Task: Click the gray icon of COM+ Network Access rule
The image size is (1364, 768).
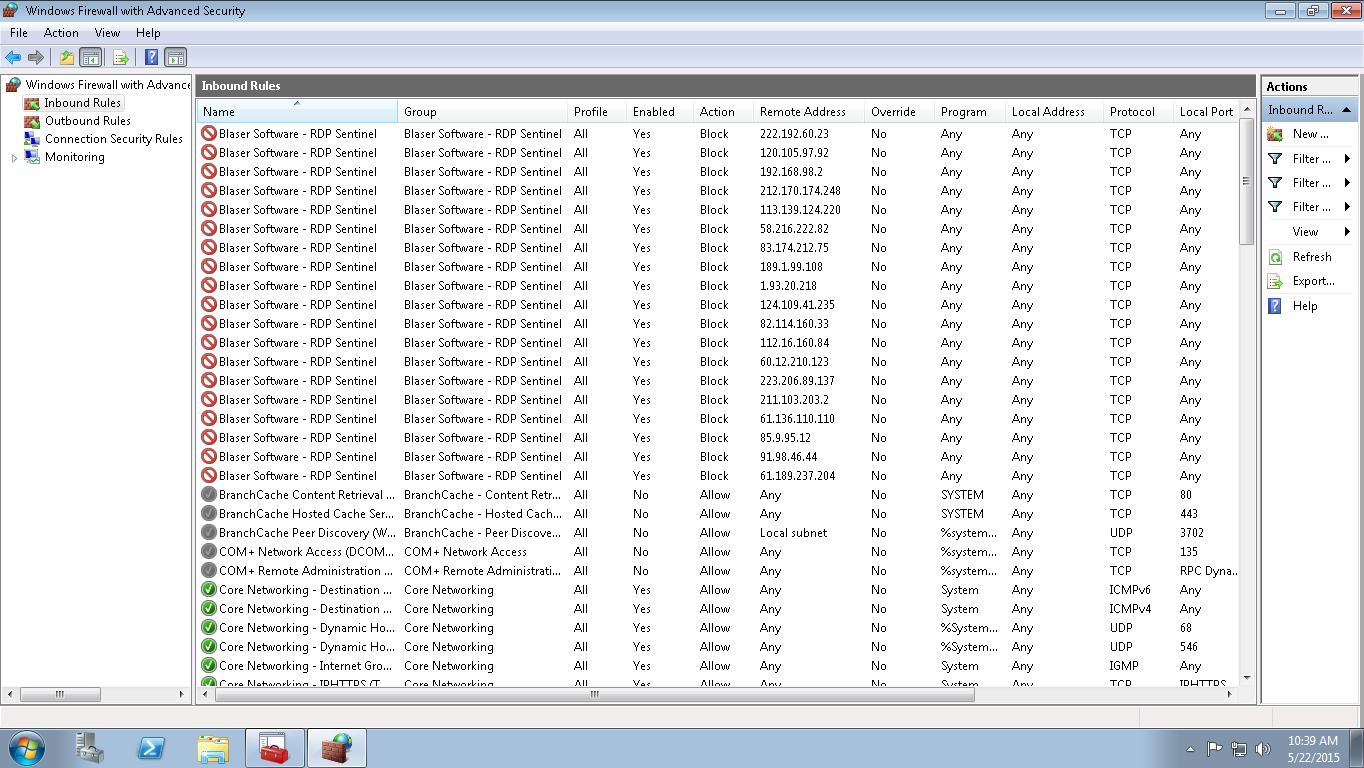Action: pyautogui.click(x=209, y=551)
